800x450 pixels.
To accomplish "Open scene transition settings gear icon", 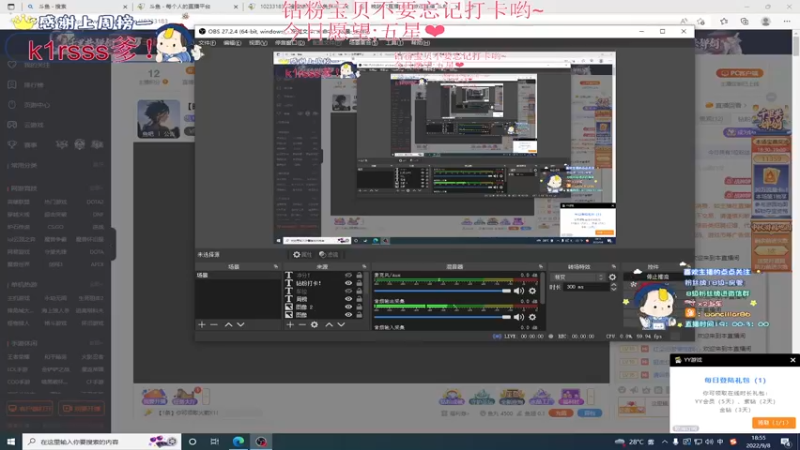I will (612, 277).
